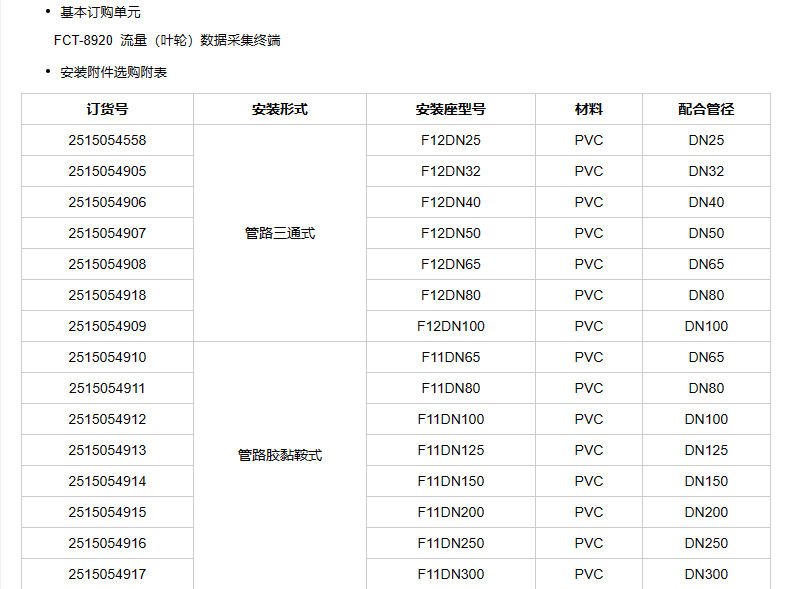Screen dimensions: 786x589
Task: Click the 安装形式 column header
Action: [280, 109]
